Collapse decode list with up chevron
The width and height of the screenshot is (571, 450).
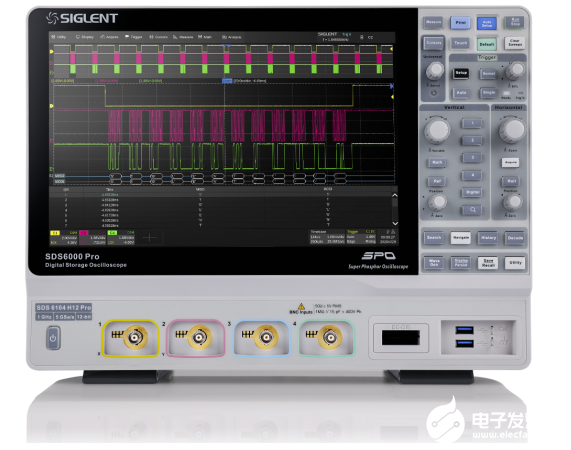point(395,195)
